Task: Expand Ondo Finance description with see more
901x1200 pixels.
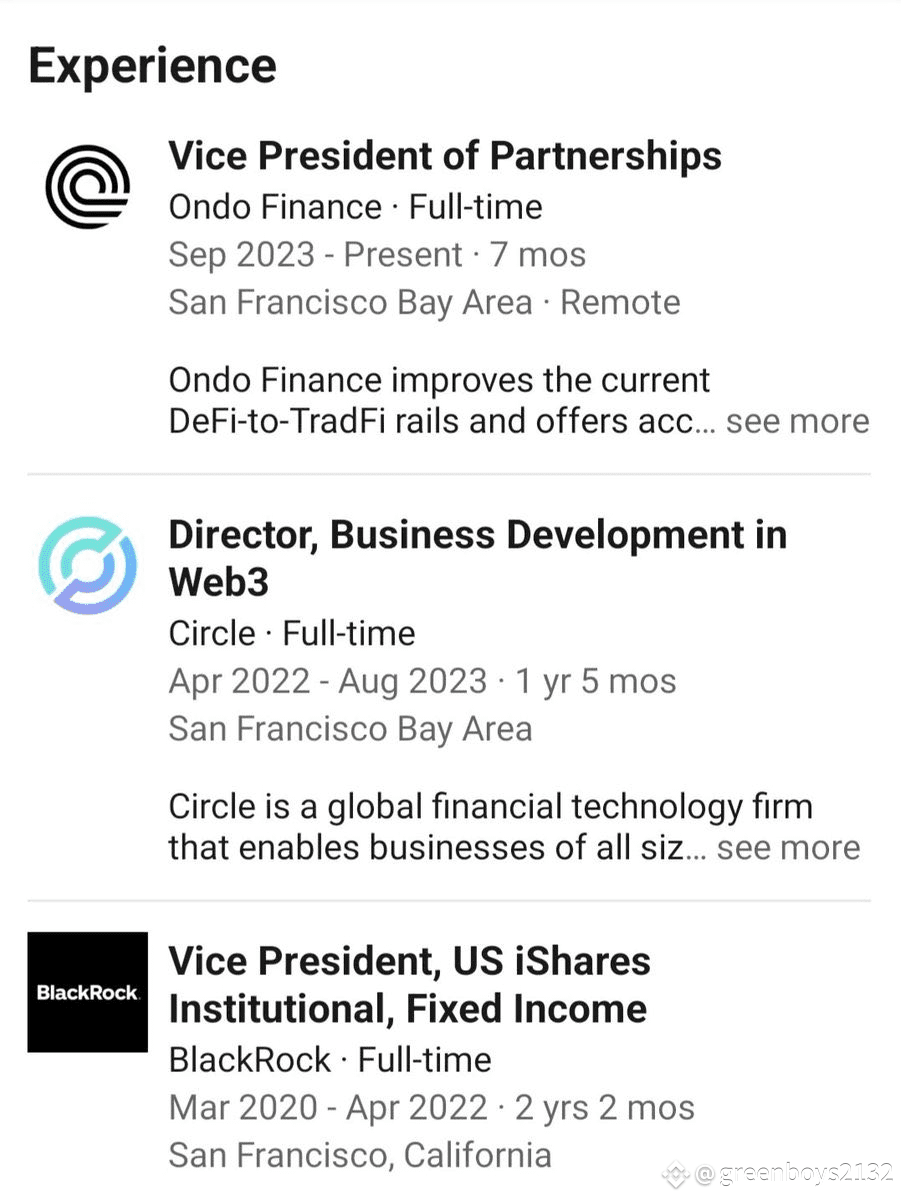Action: 797,421
